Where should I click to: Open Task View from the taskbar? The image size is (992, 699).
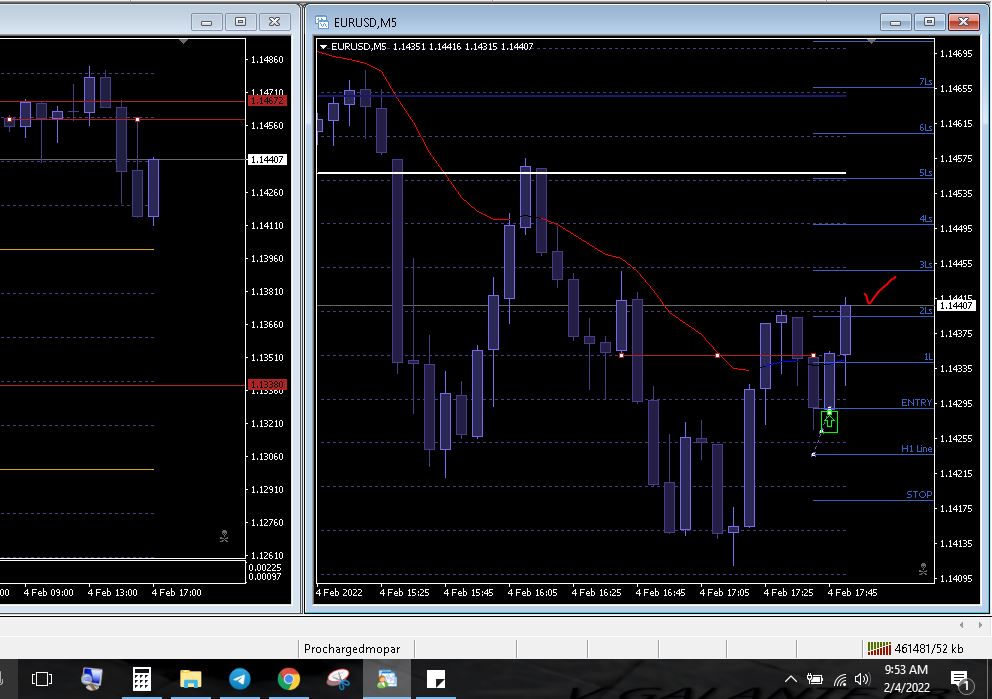tap(42, 679)
